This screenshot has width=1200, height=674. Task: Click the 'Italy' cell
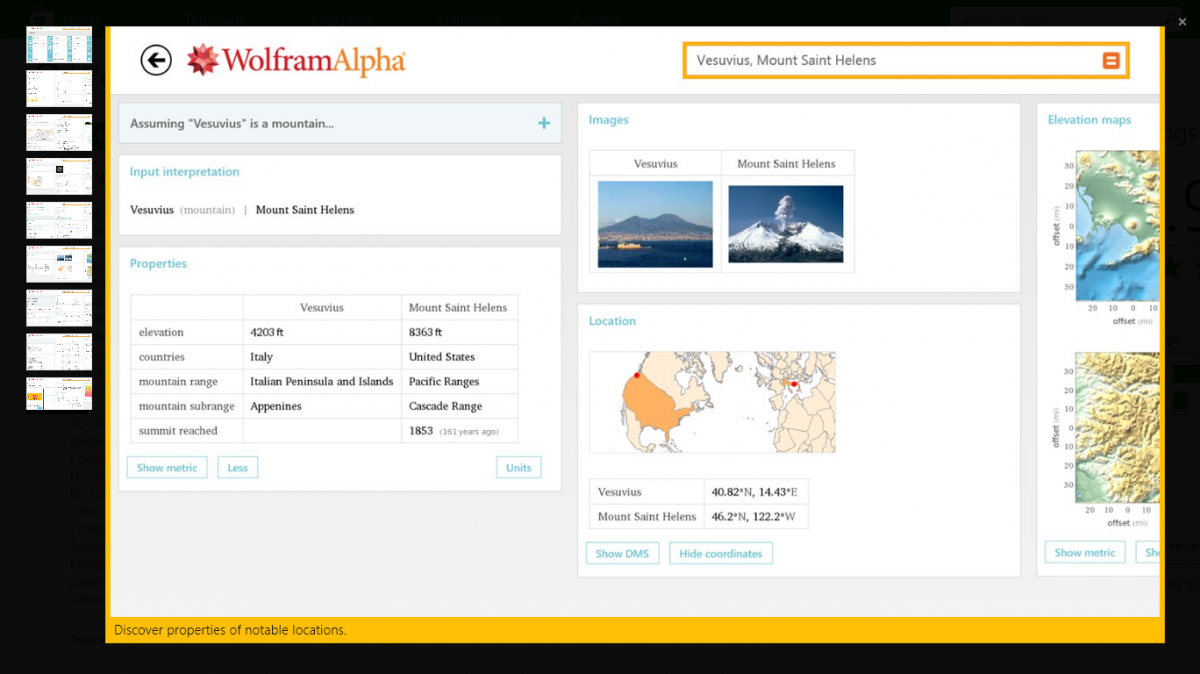(262, 357)
